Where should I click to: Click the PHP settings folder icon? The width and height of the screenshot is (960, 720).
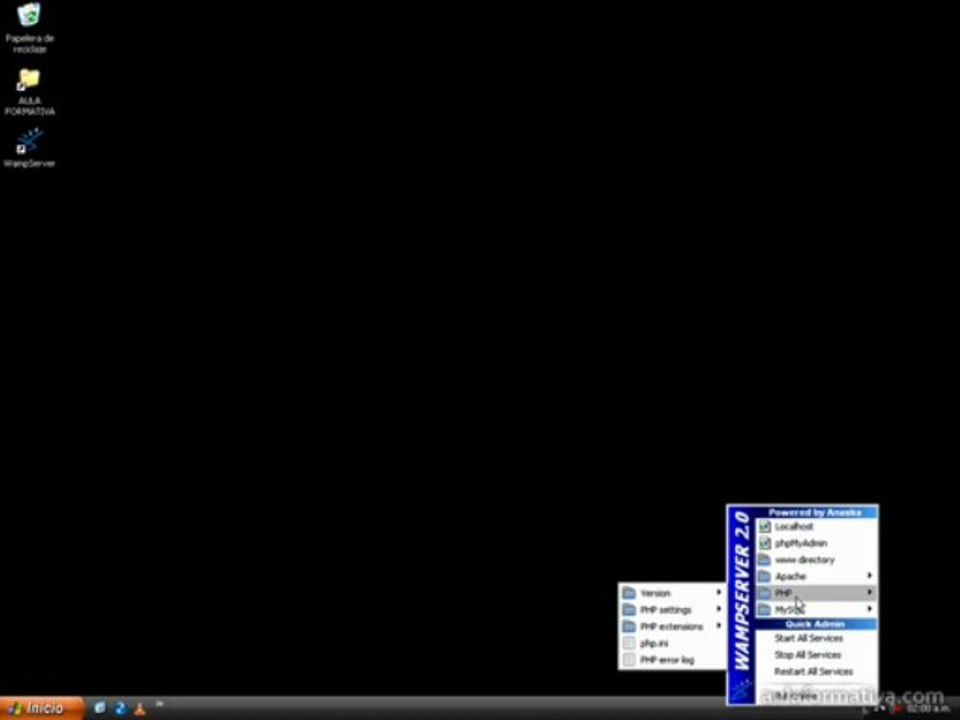pyautogui.click(x=629, y=610)
